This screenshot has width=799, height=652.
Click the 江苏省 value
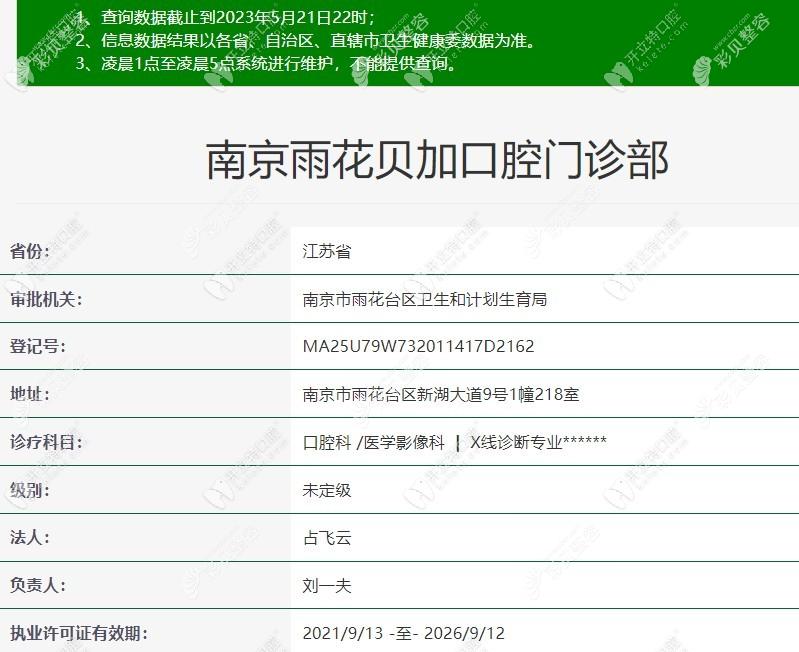click(327, 251)
